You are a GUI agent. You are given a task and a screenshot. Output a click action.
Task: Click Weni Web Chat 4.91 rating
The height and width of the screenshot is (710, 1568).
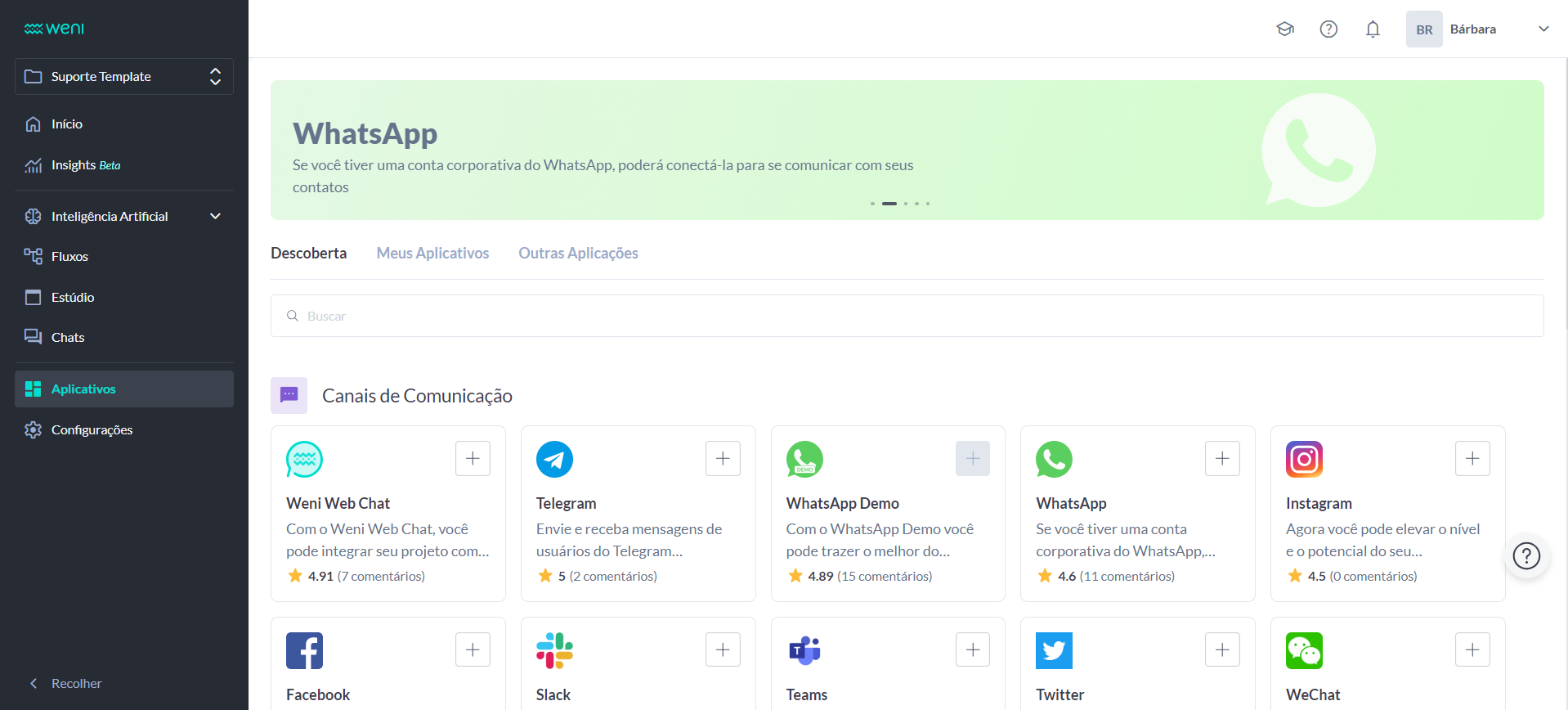(356, 576)
